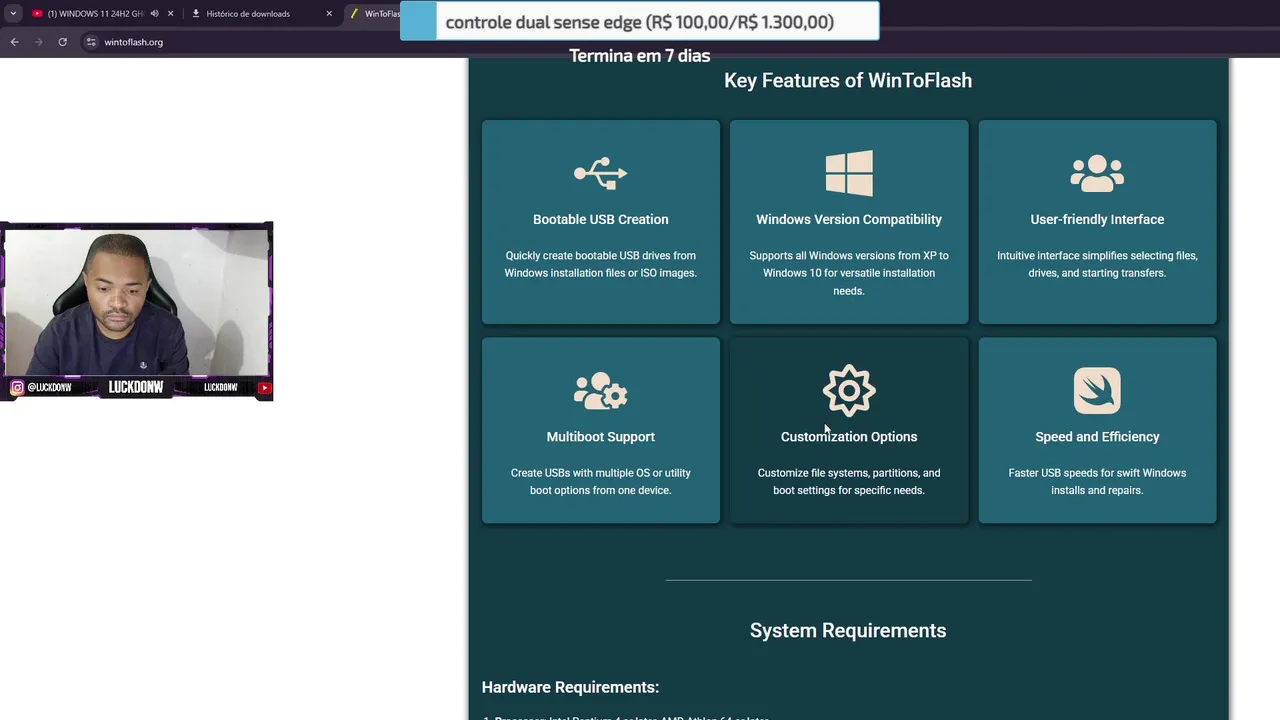Click the 'controle dual sense edge' giveaway banner
The width and height of the screenshot is (1280, 720).
point(639,22)
